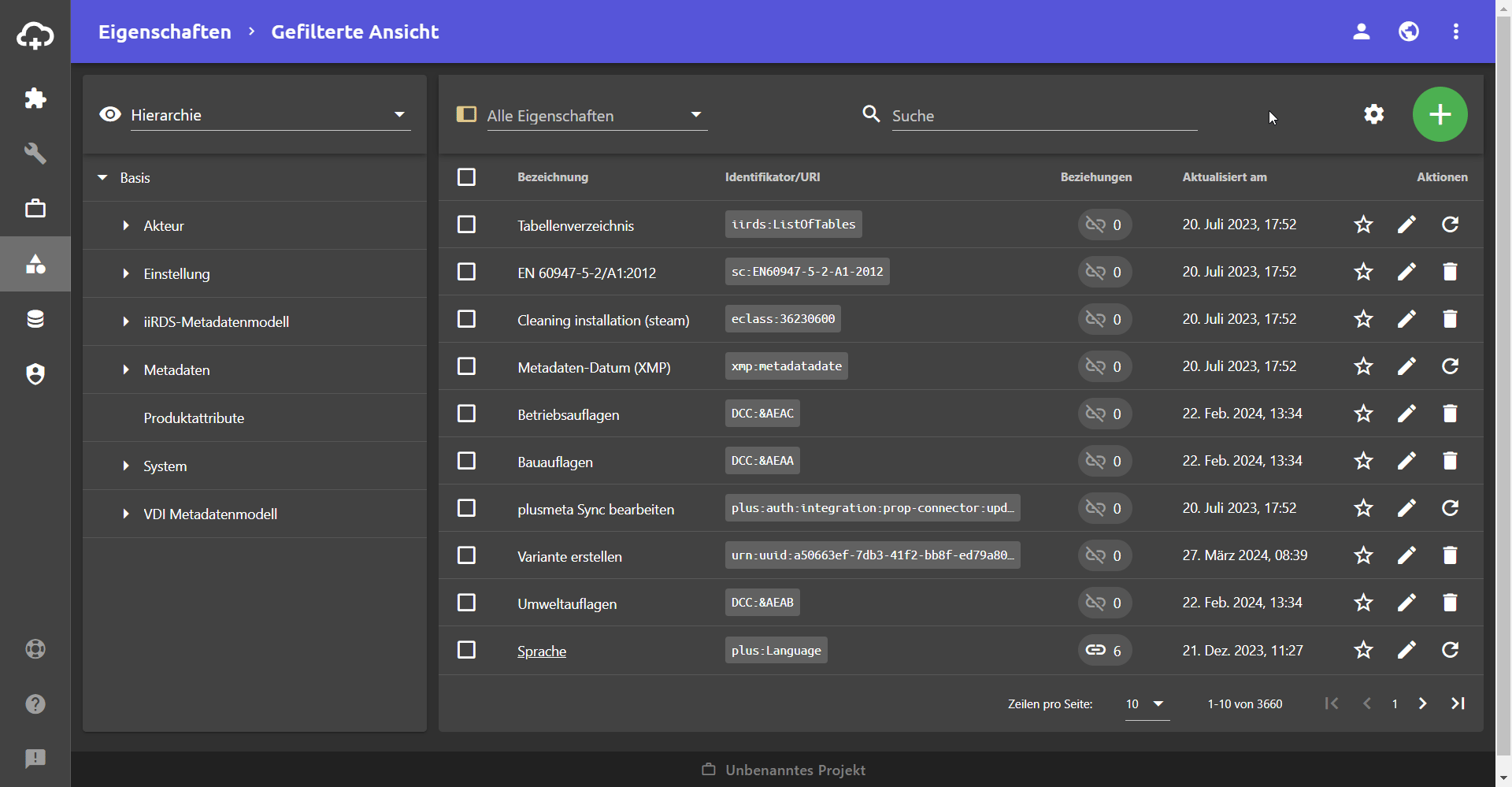The image size is (1512, 787).
Task: Check the Betriebsauflagen row checkbox
Action: tap(466, 414)
